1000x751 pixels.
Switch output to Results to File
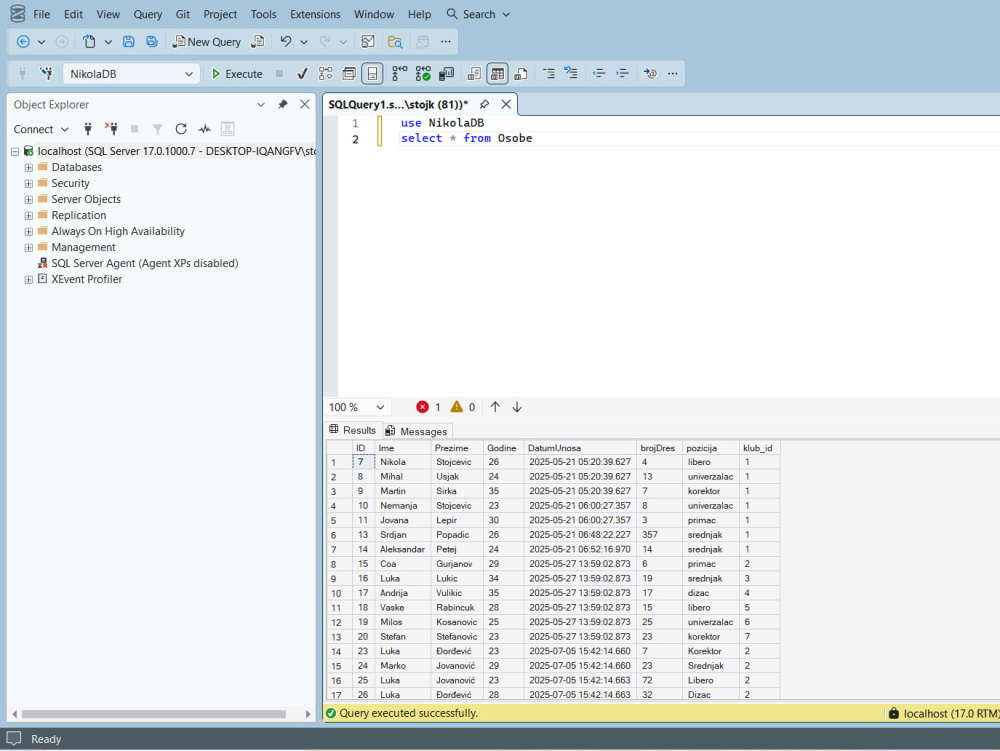coord(520,74)
